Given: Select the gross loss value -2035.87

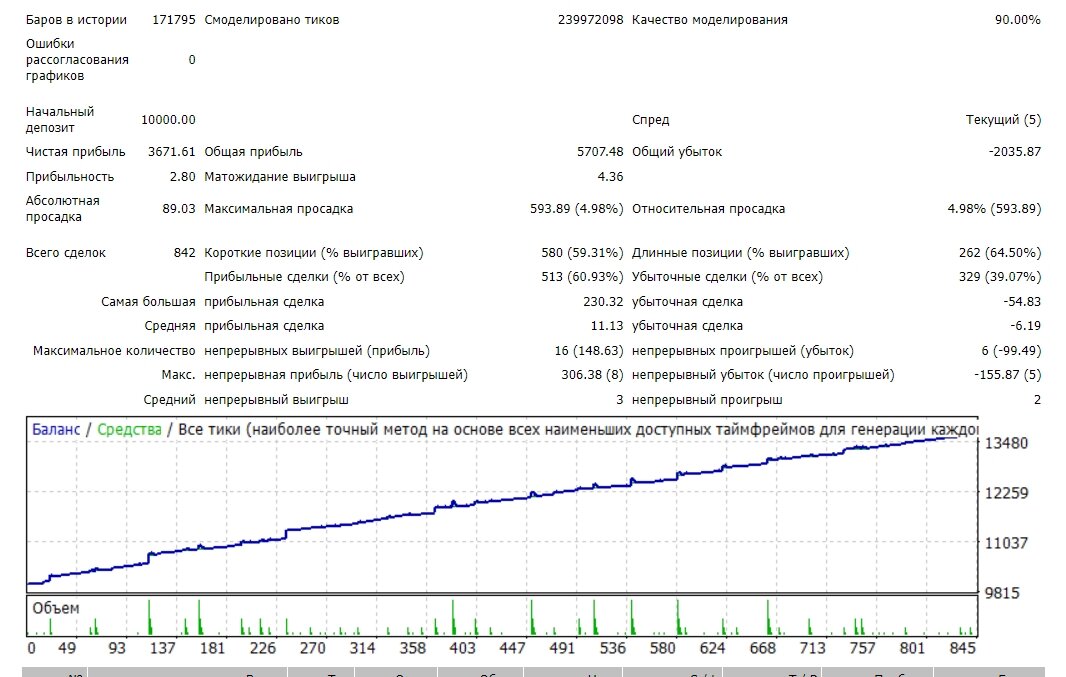Looking at the screenshot, I should click(x=1014, y=152).
